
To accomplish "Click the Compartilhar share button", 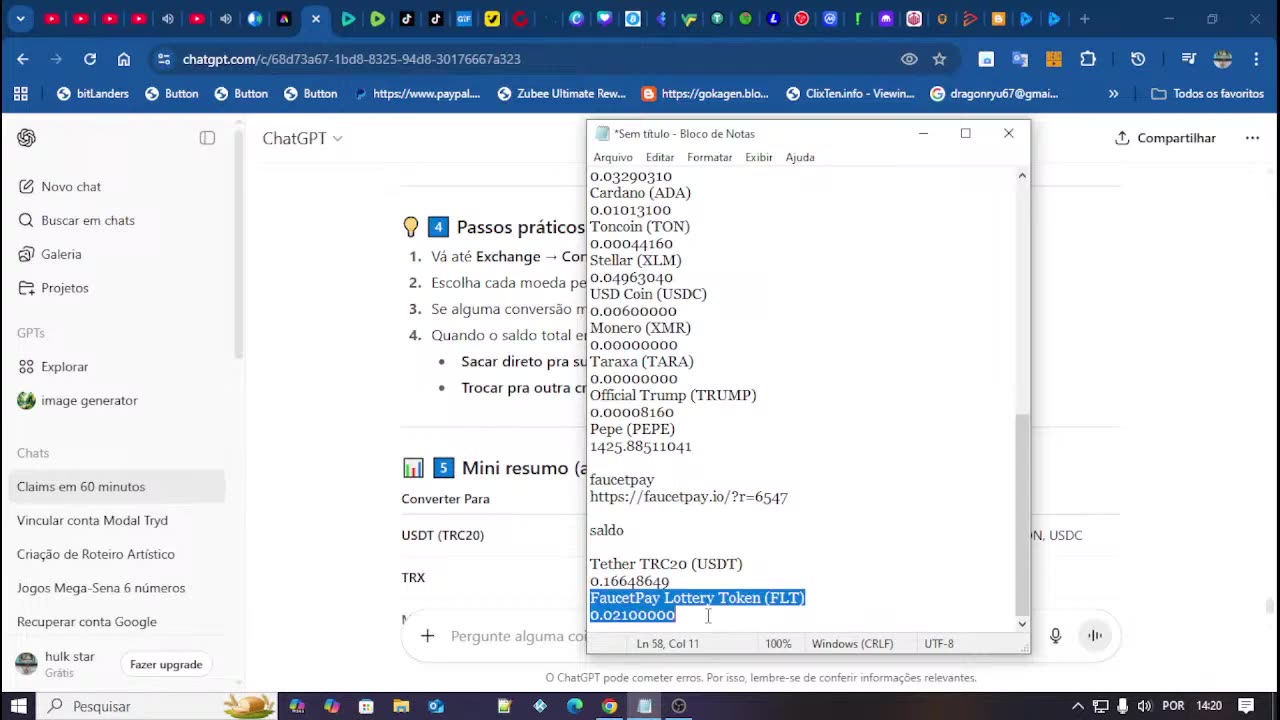I will point(1166,138).
